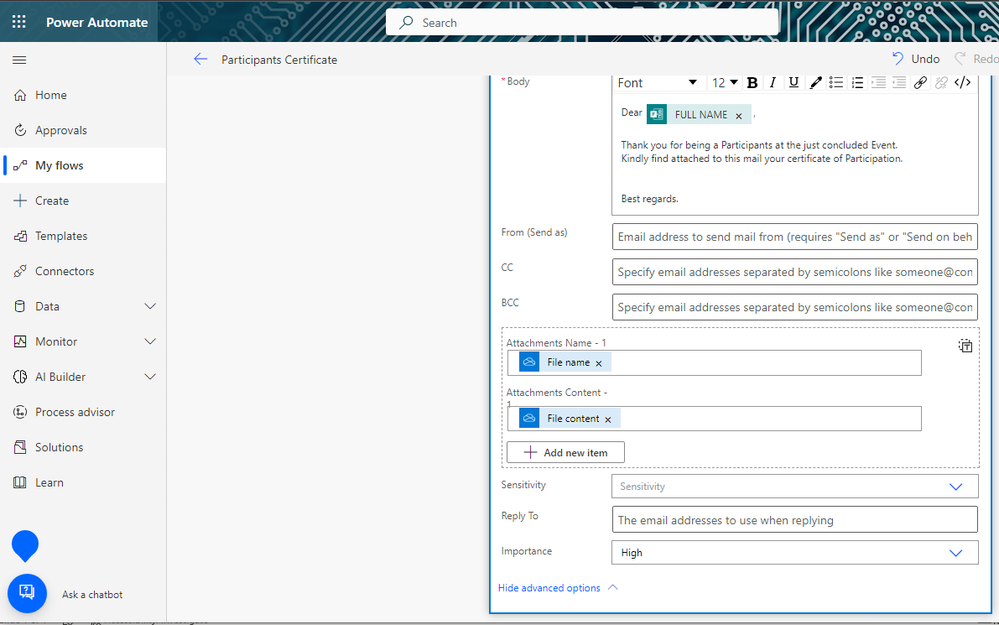Open the font color highlighter tool
999x625 pixels.
tap(815, 83)
